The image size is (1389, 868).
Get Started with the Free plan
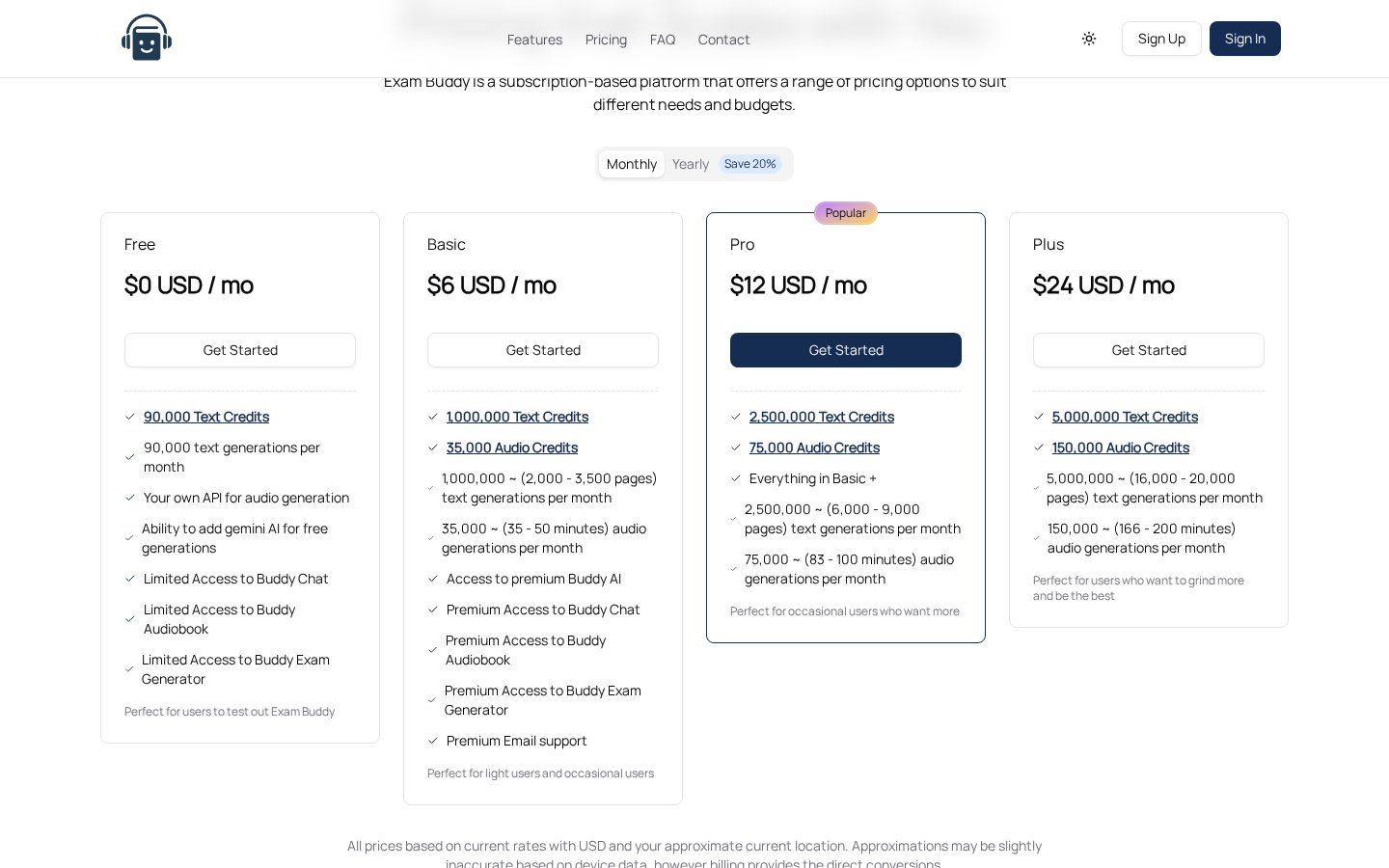pyautogui.click(x=240, y=350)
